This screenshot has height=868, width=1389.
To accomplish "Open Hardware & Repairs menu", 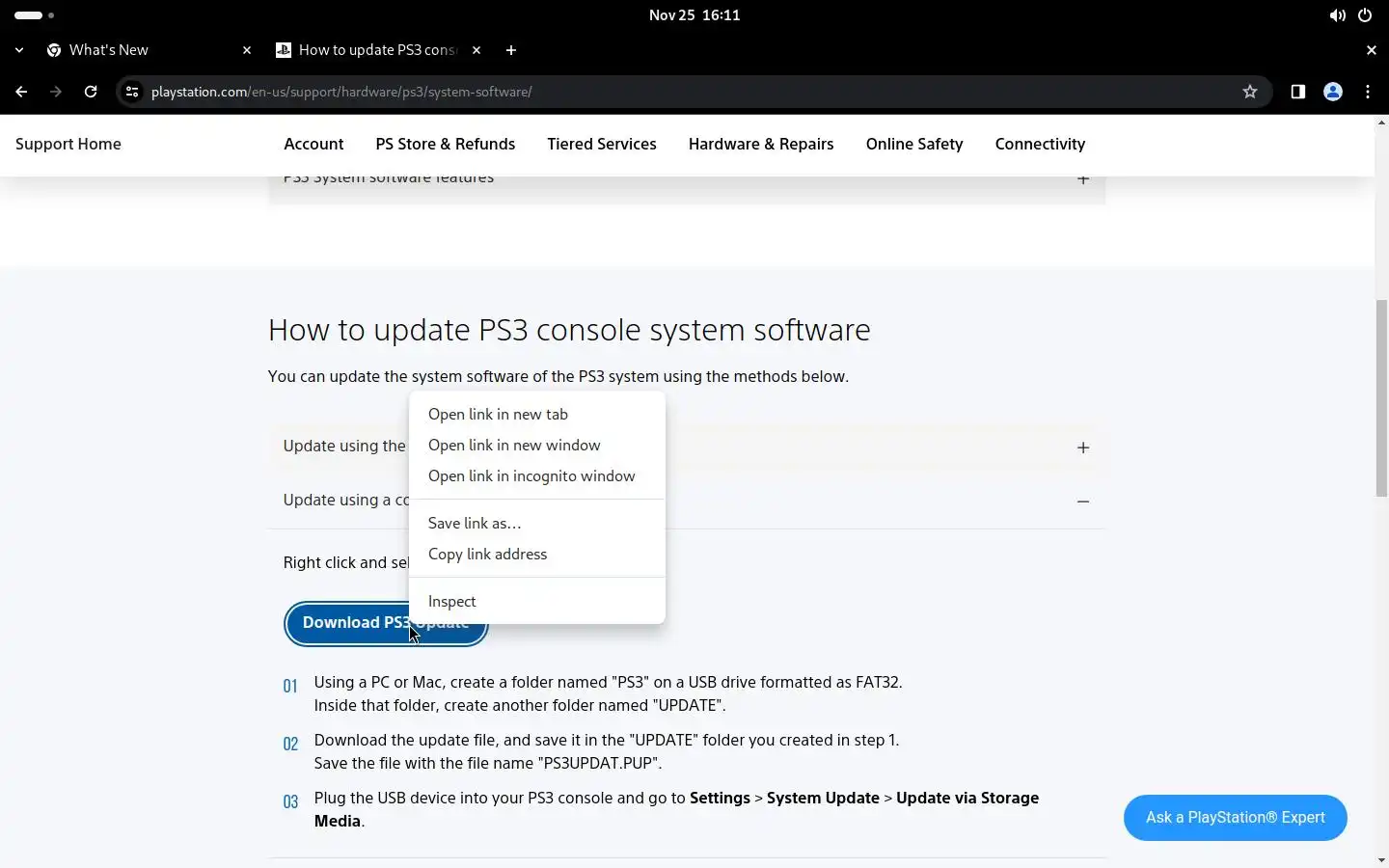I will click(x=761, y=144).
